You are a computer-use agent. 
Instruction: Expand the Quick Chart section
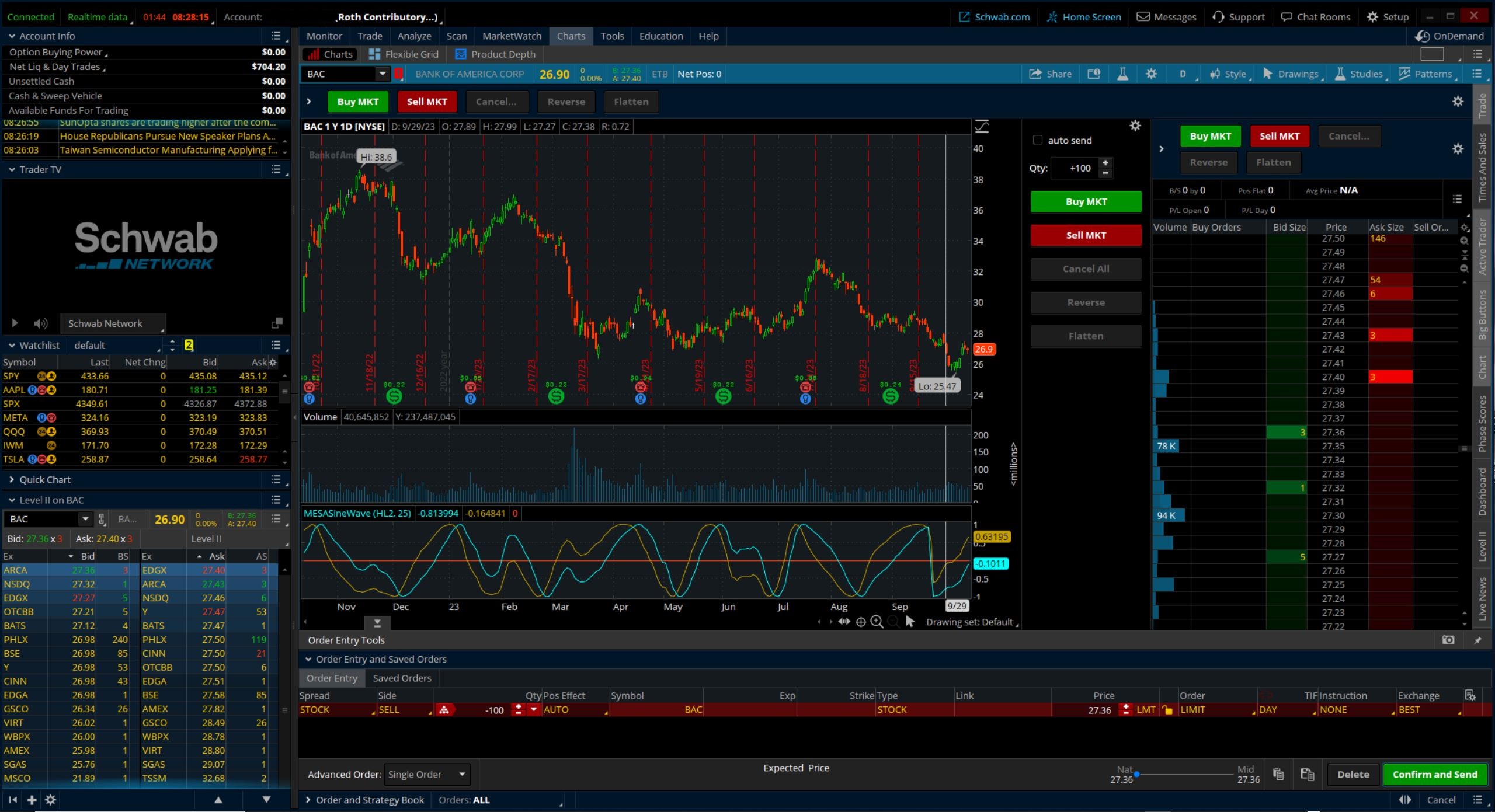pyautogui.click(x=11, y=480)
